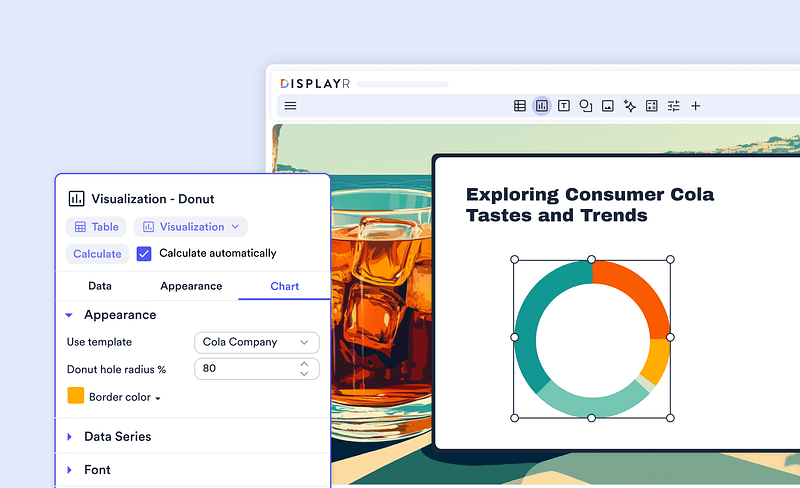Open the filter controls sliders icon
This screenshot has height=488, width=800.
coord(674,106)
